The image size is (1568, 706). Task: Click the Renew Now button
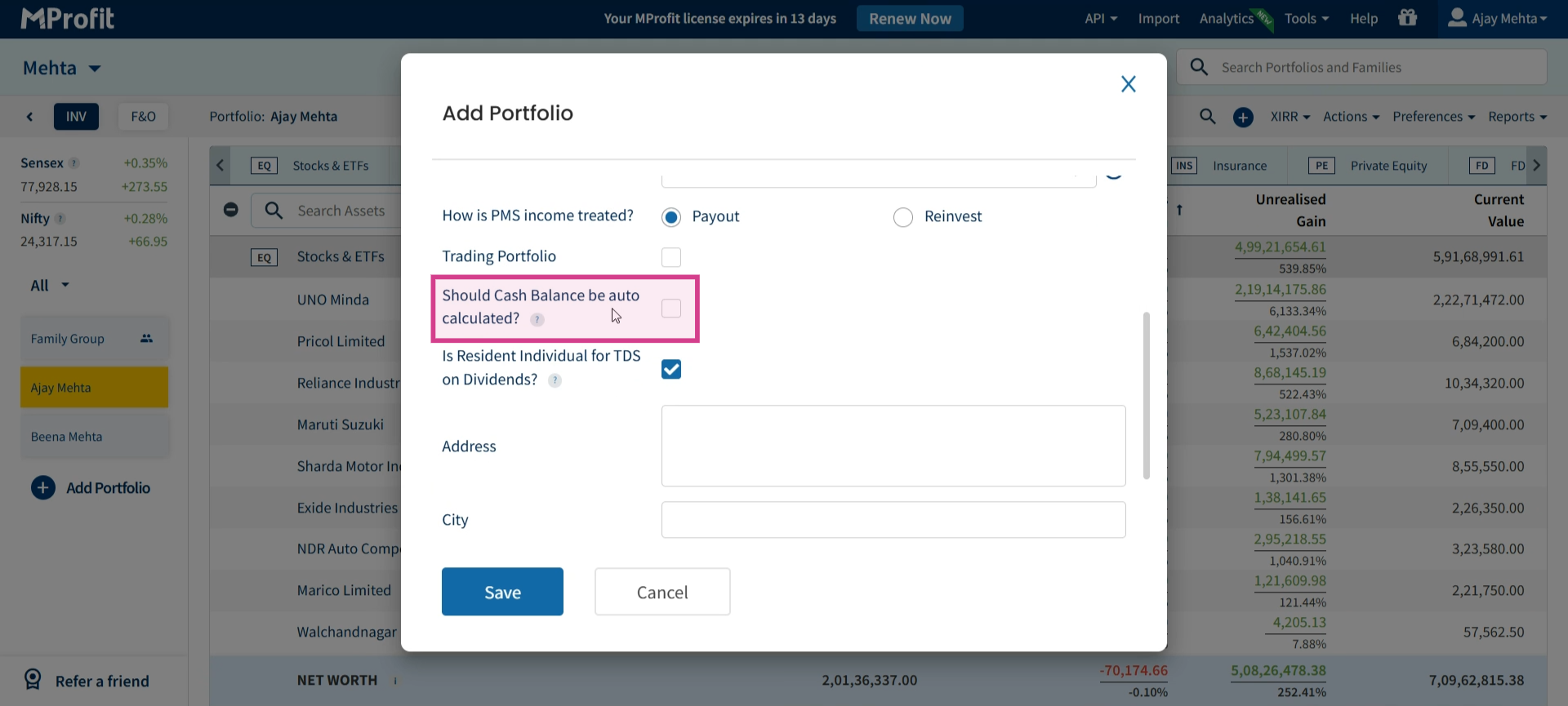click(x=910, y=19)
